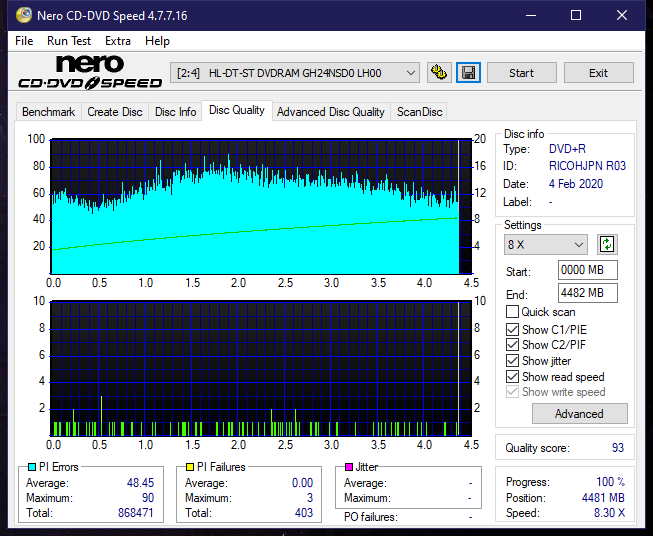The height and width of the screenshot is (536, 653).
Task: Click PI Errors maximum 90
Action: pyautogui.click(x=148, y=498)
